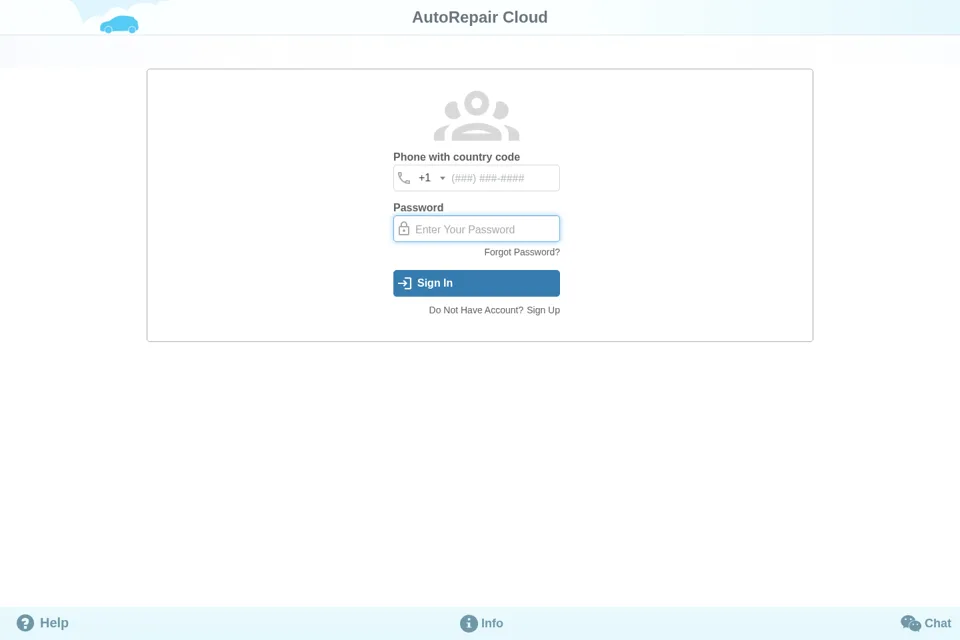Open Info in the footer
Image resolution: width=960 pixels, height=640 pixels.
482,623
